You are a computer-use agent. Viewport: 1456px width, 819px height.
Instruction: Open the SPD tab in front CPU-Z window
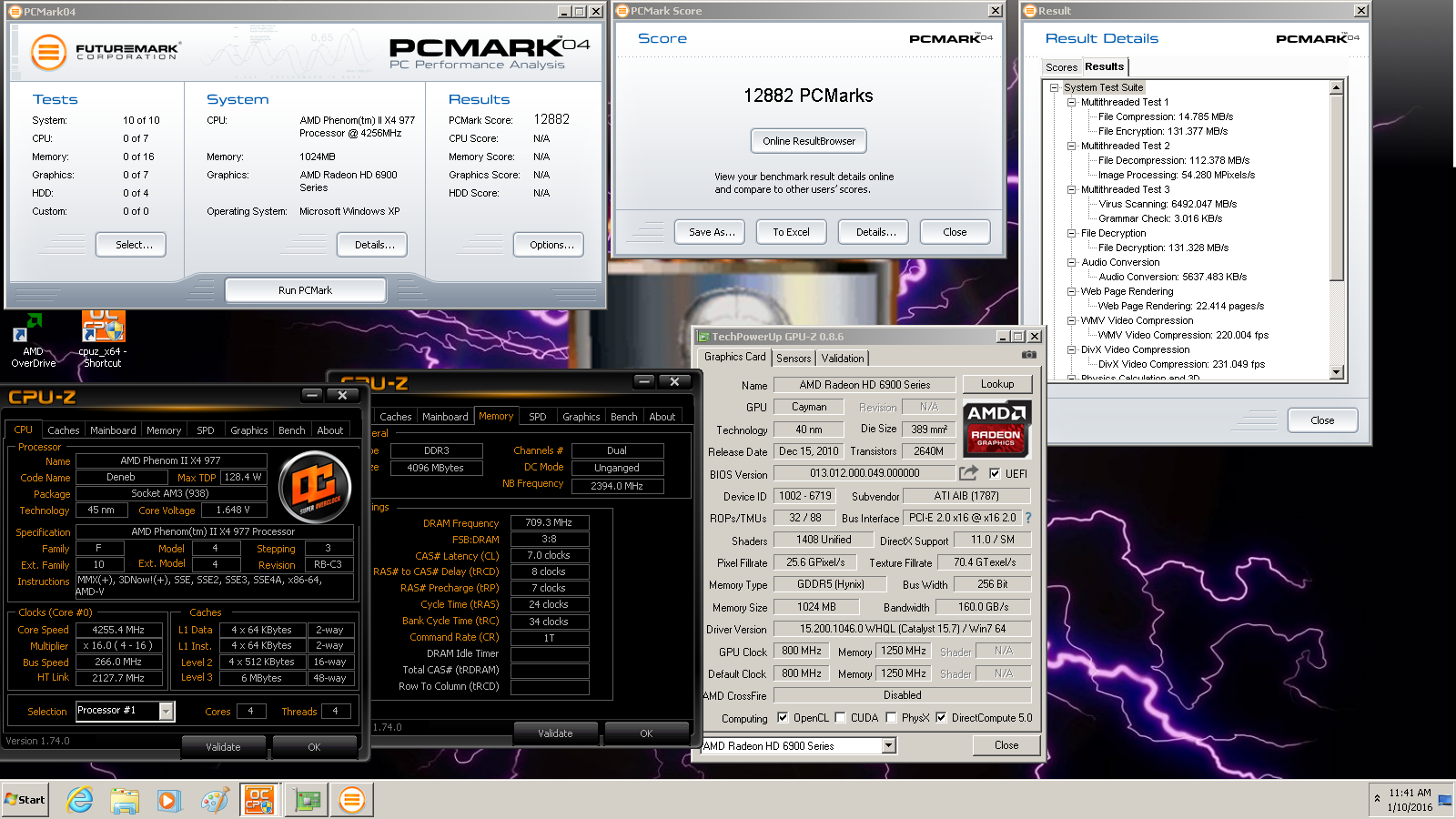[206, 430]
